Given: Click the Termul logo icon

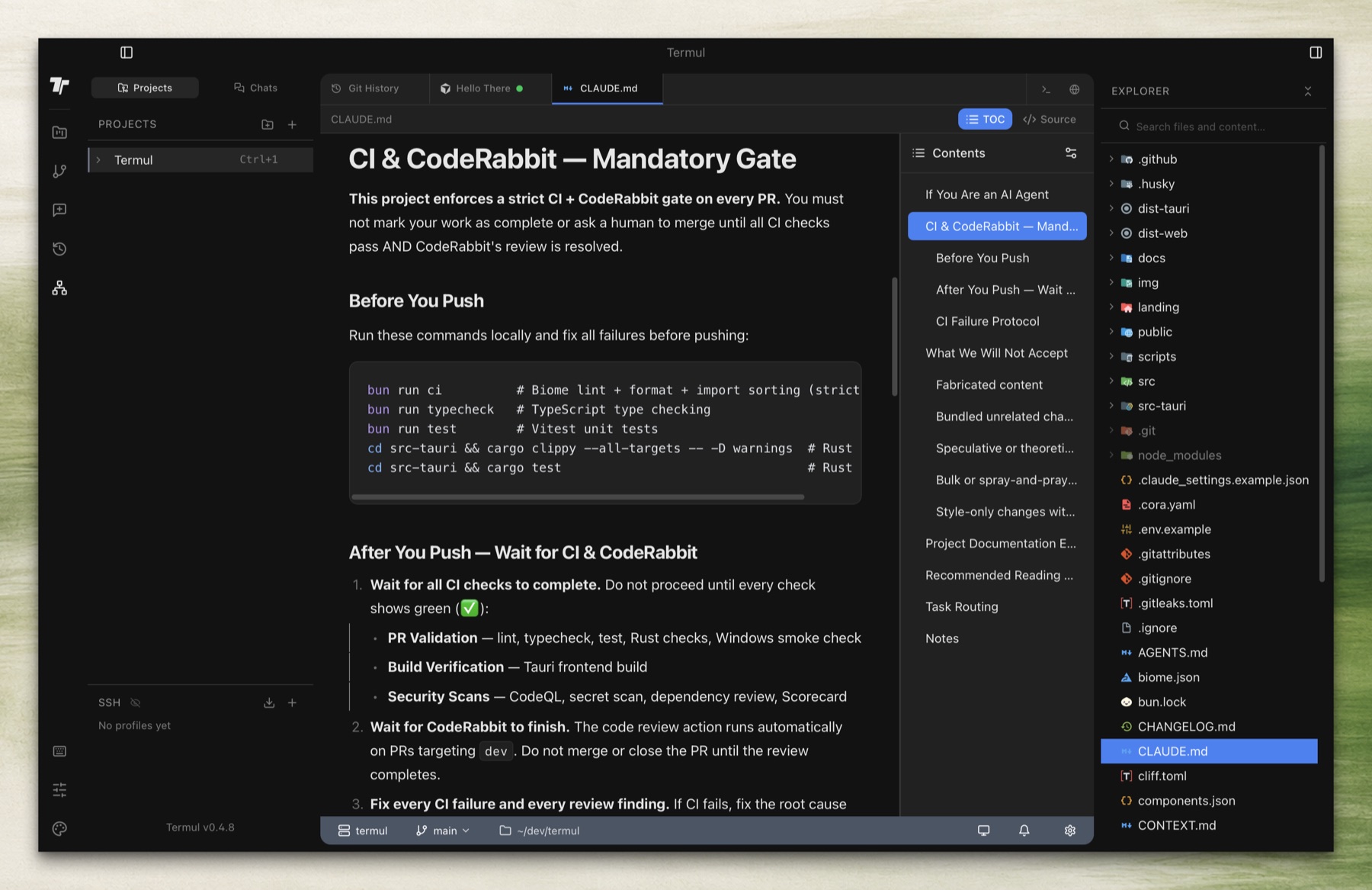Looking at the screenshot, I should tap(59, 86).
